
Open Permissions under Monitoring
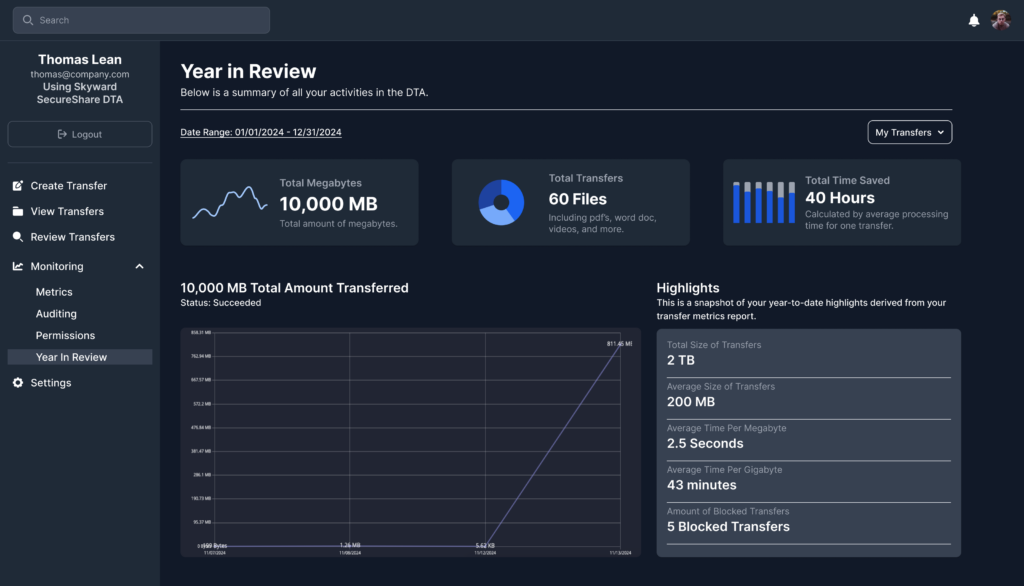click(x=65, y=335)
